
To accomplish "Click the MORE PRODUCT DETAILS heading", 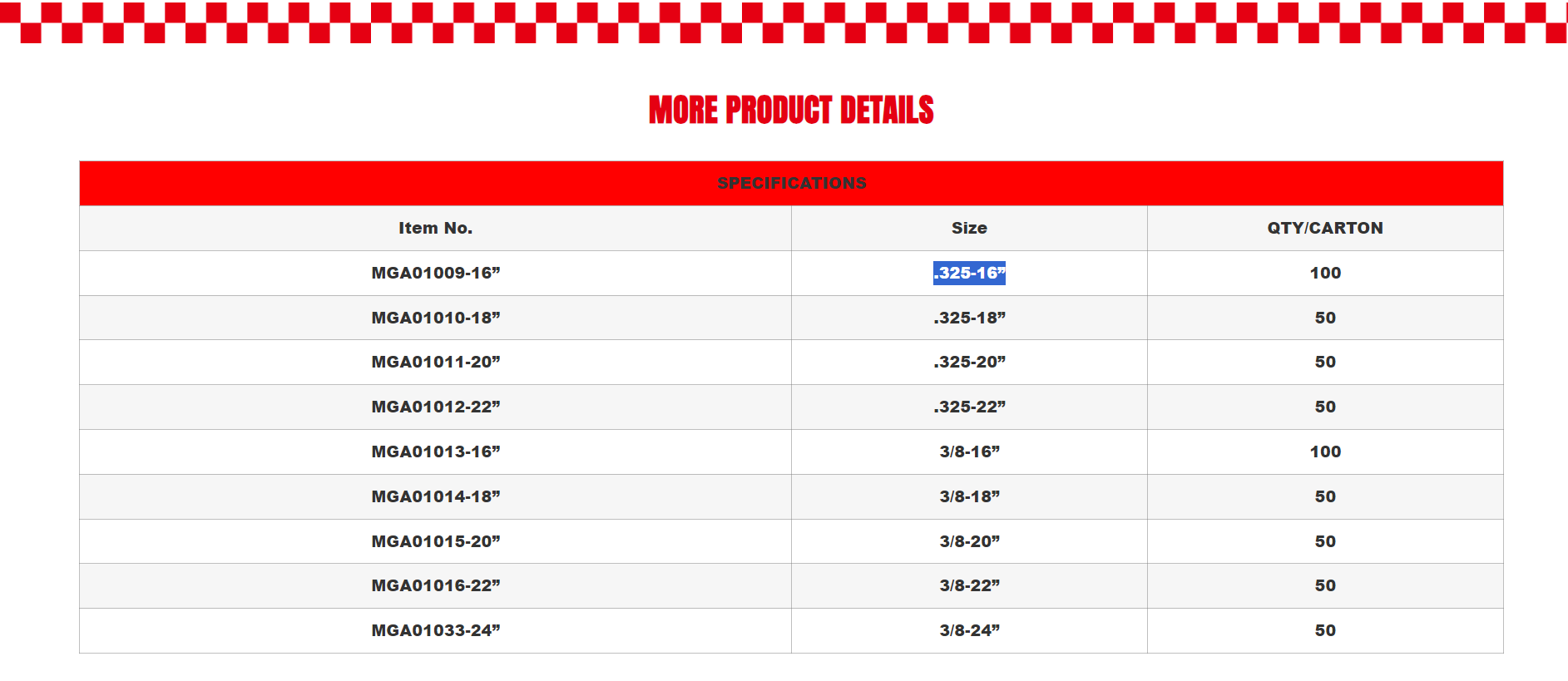I will [x=791, y=110].
